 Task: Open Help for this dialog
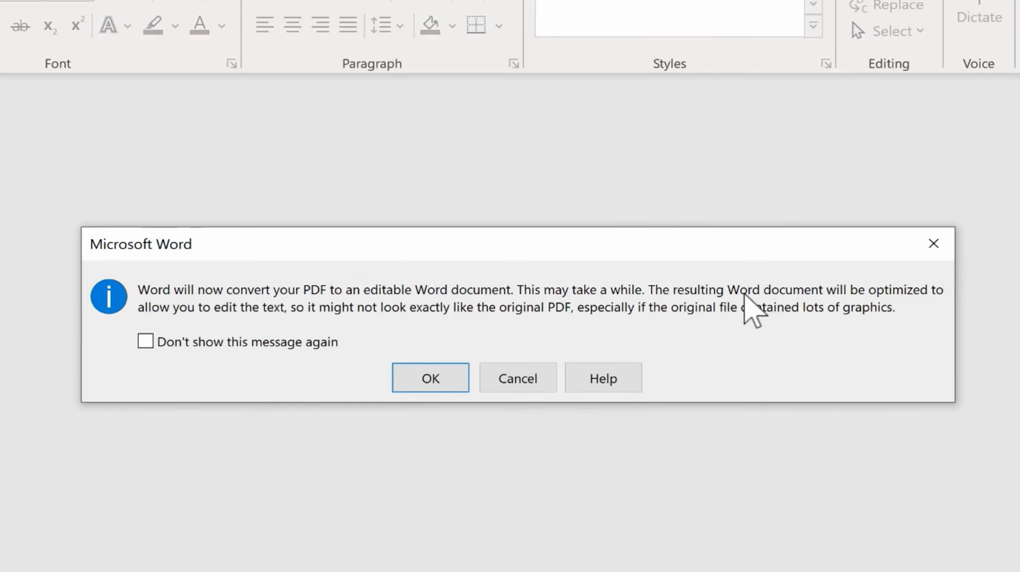pyautogui.click(x=603, y=378)
